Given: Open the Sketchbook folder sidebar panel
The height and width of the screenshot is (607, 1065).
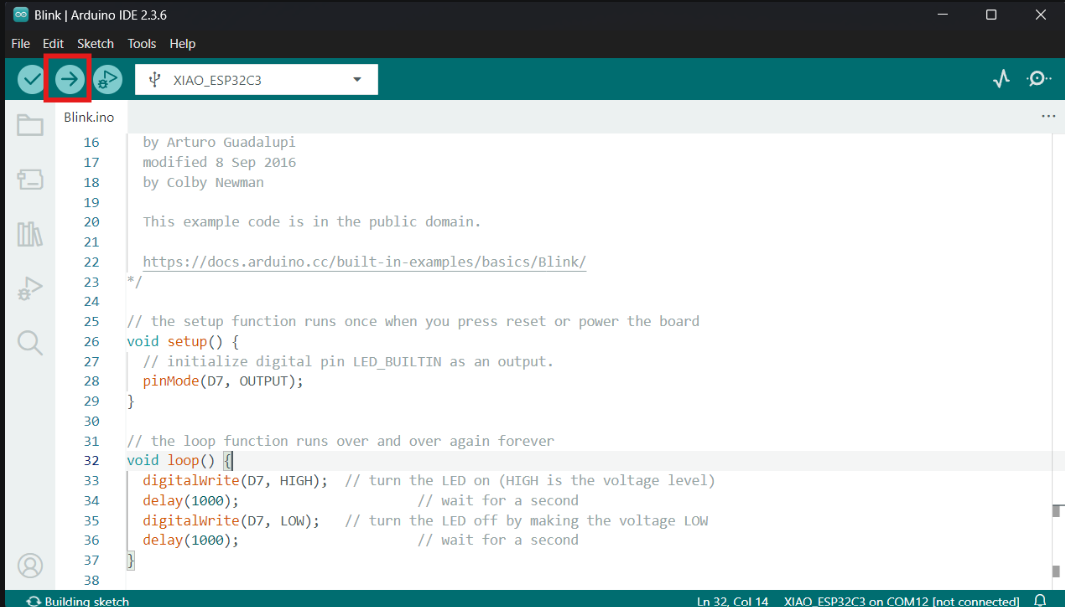Looking at the screenshot, I should coord(30,125).
